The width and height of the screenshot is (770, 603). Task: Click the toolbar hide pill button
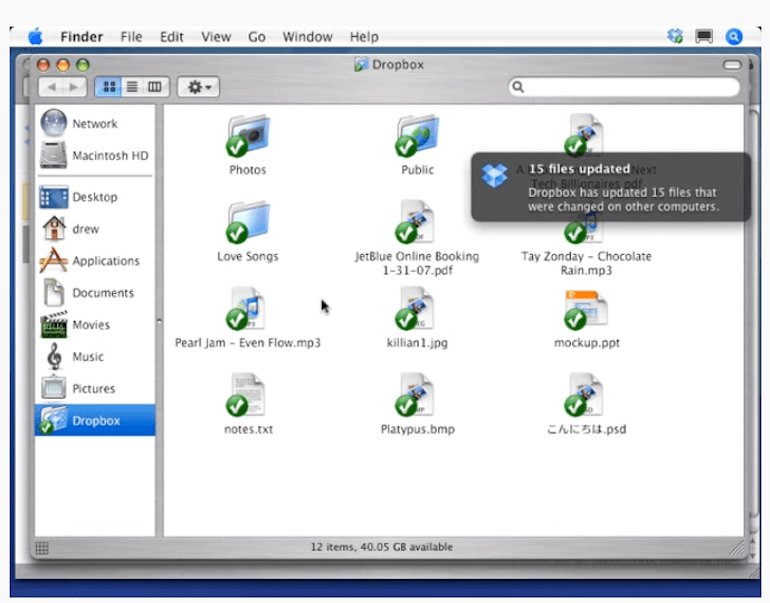pos(732,65)
